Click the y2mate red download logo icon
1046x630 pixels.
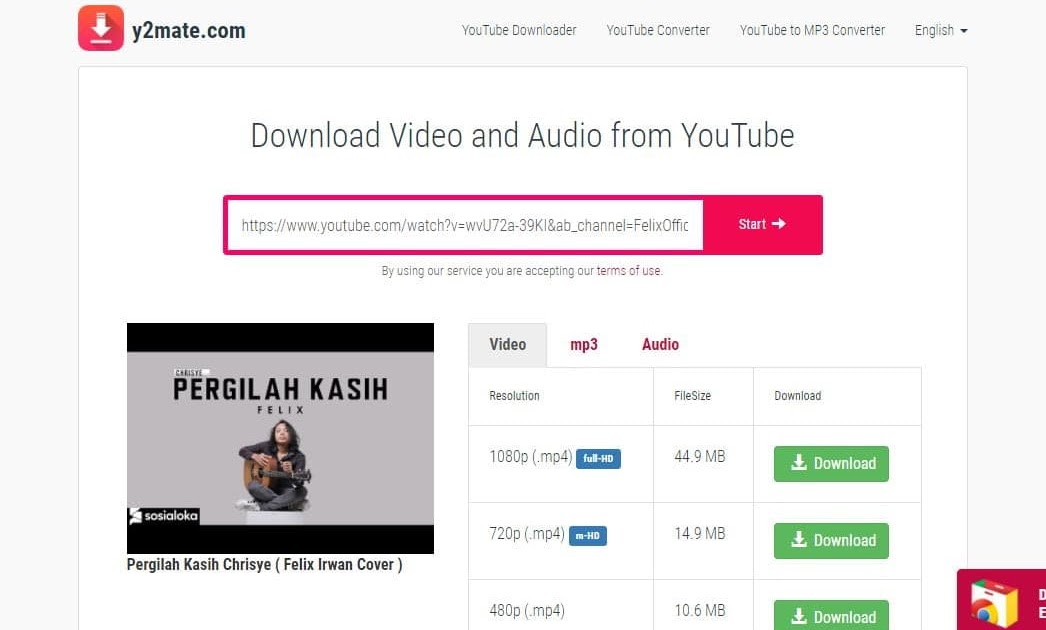pyautogui.click(x=101, y=28)
